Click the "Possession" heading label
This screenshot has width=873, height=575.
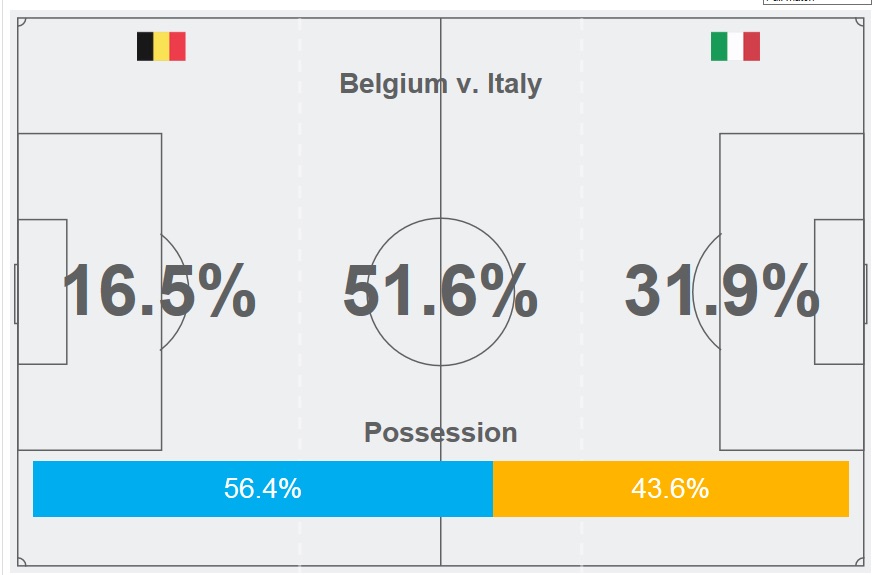tap(440, 433)
